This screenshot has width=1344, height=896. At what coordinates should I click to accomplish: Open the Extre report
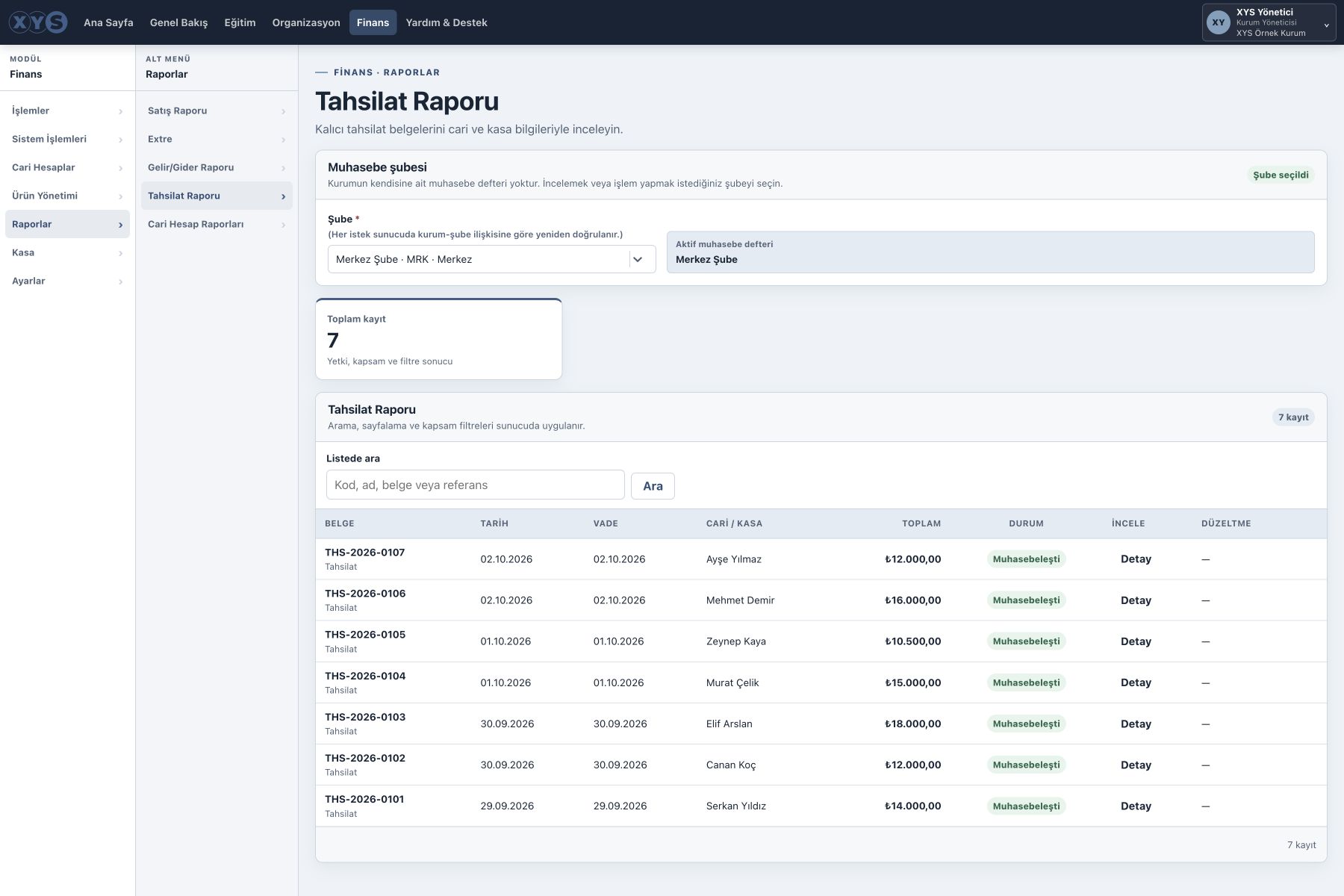tap(217, 139)
